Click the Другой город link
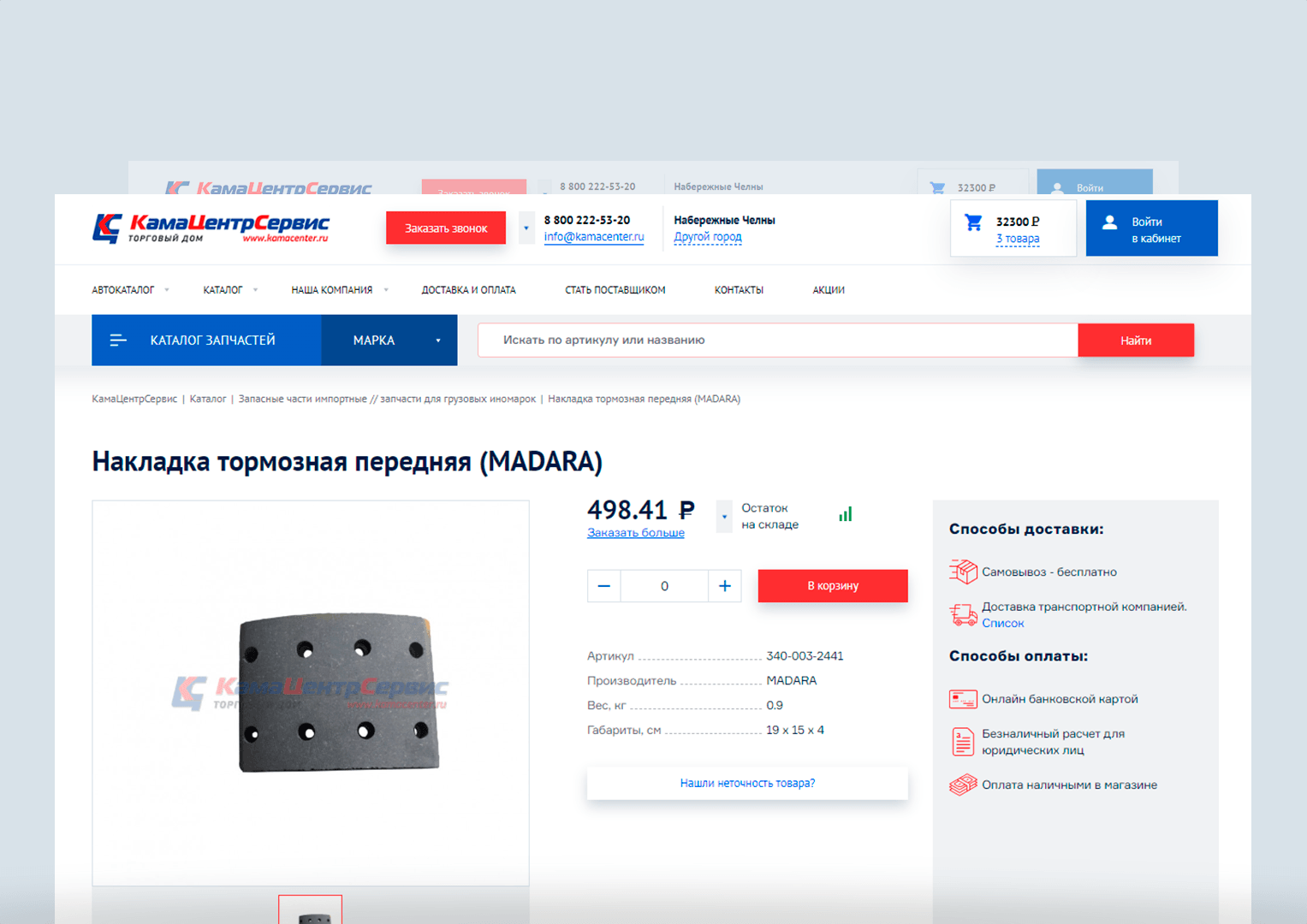The height and width of the screenshot is (924, 1307). [708, 237]
